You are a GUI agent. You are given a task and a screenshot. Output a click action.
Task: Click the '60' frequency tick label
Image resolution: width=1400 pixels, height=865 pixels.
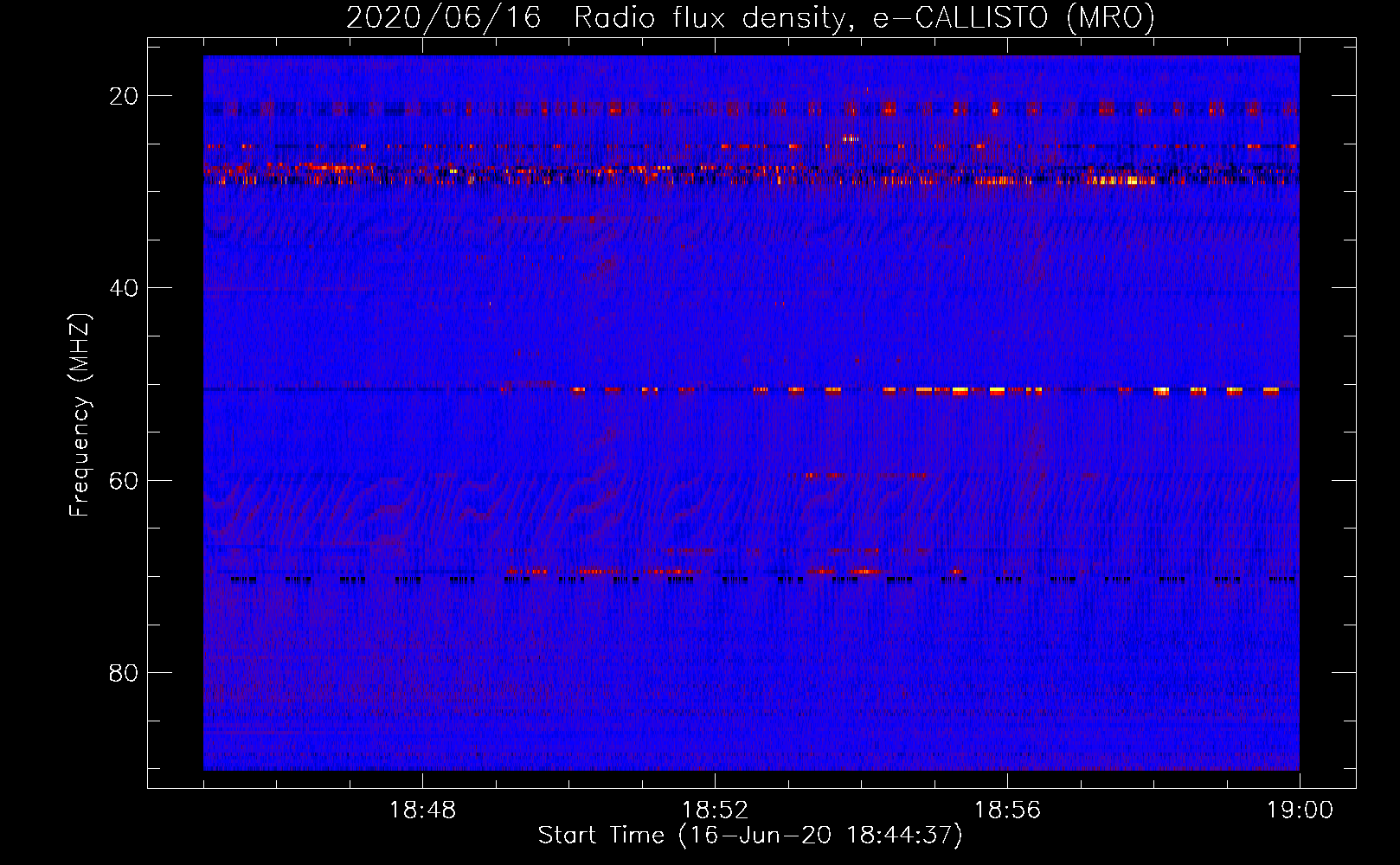tap(124, 480)
